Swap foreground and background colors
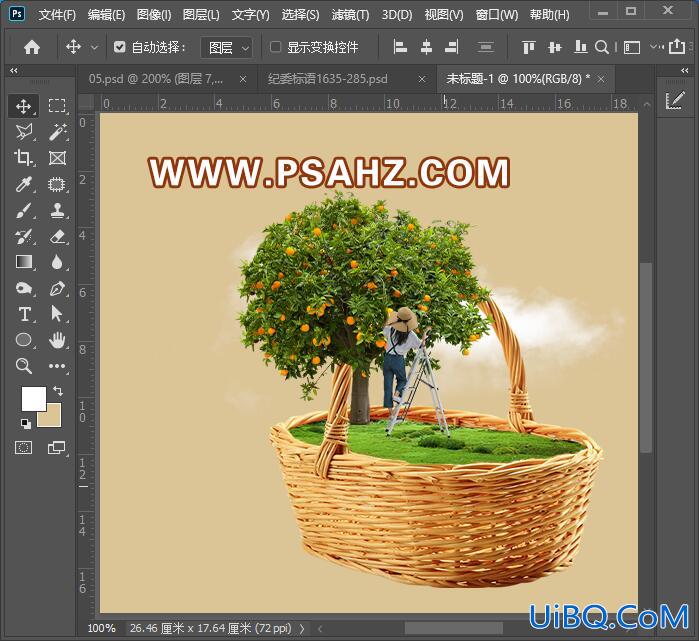 click(x=58, y=391)
